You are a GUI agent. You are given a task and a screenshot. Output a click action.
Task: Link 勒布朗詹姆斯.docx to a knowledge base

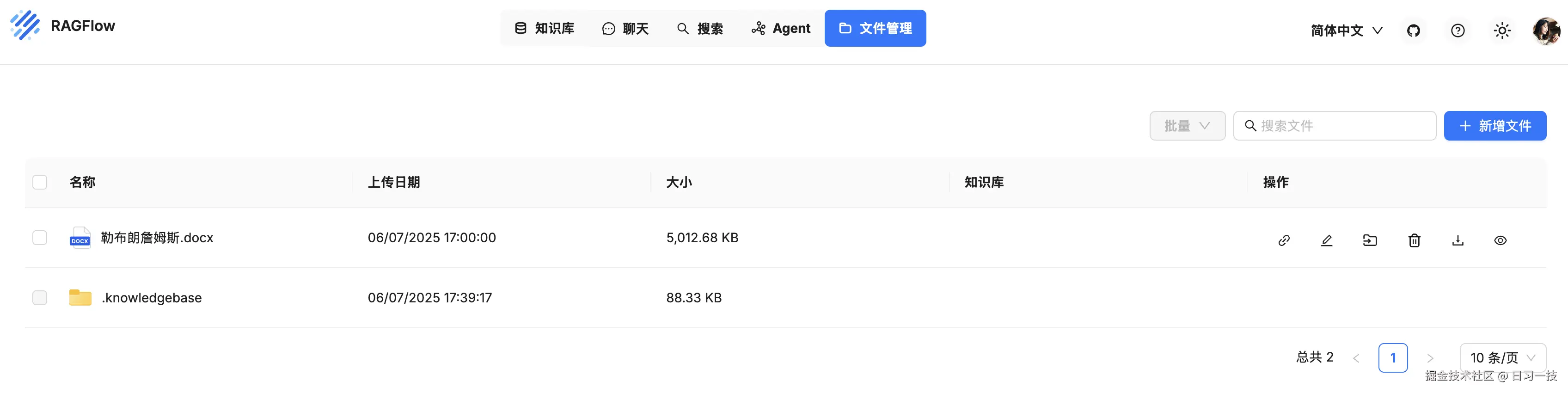(x=1284, y=239)
